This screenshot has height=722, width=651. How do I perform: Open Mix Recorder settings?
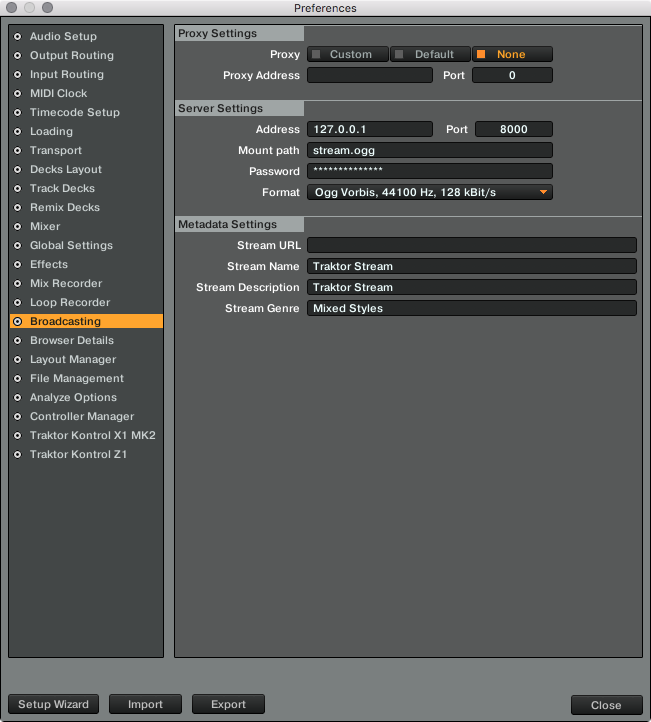point(86,283)
